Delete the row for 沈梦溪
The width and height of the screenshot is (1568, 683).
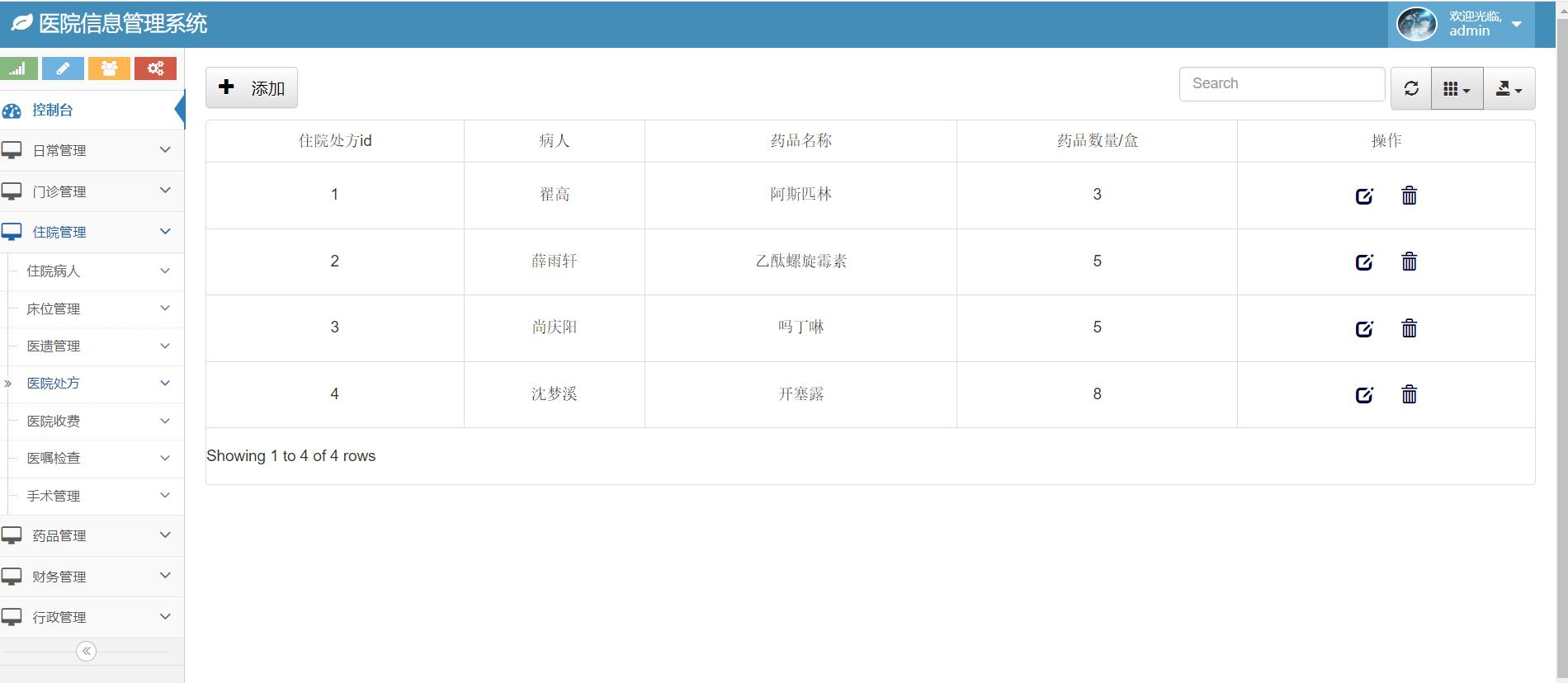(x=1410, y=394)
